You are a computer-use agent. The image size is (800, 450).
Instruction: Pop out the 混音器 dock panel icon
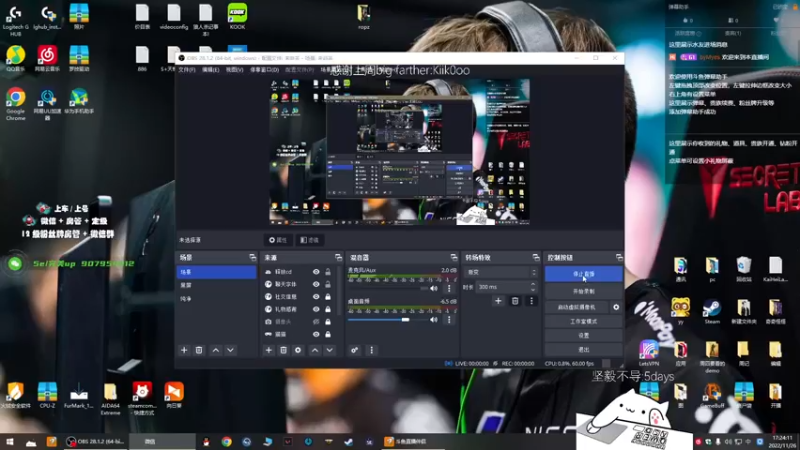tap(454, 258)
